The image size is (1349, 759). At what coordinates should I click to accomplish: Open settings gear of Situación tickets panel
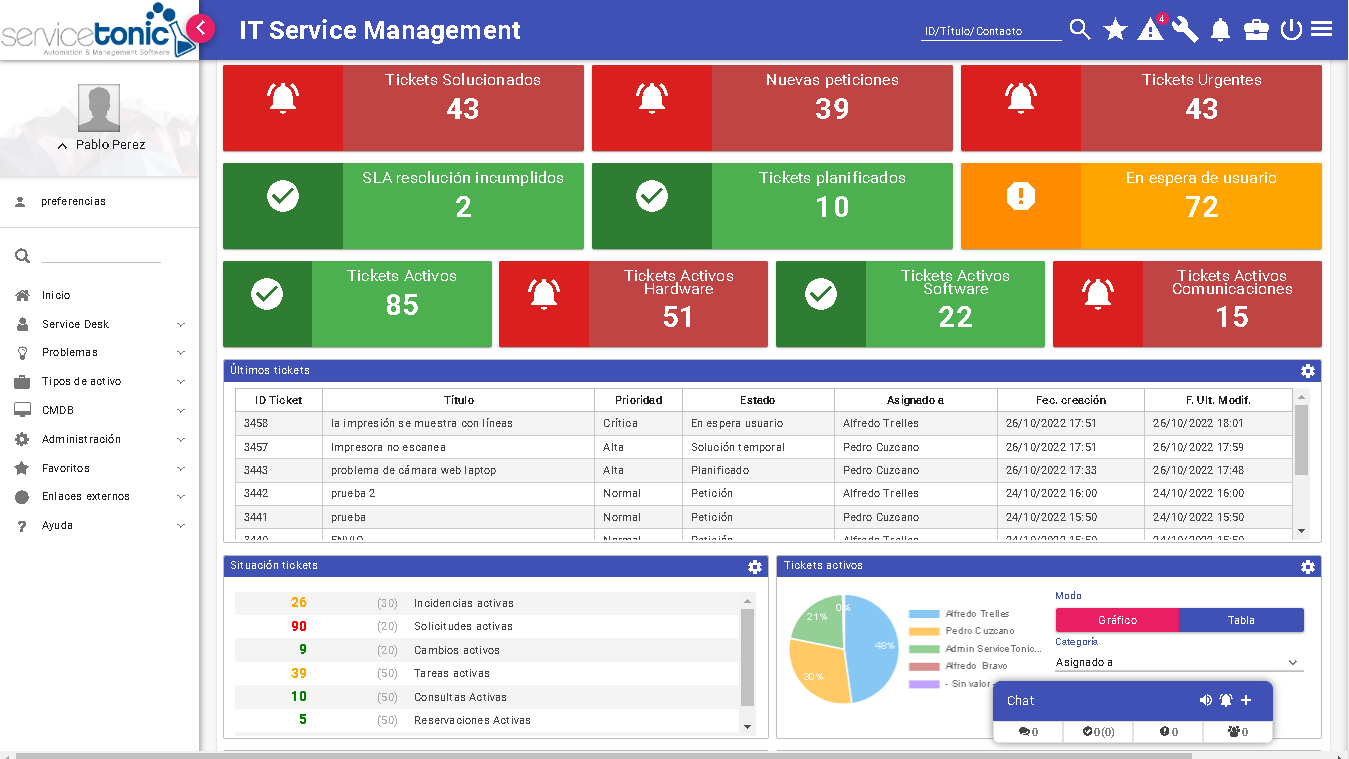755,567
